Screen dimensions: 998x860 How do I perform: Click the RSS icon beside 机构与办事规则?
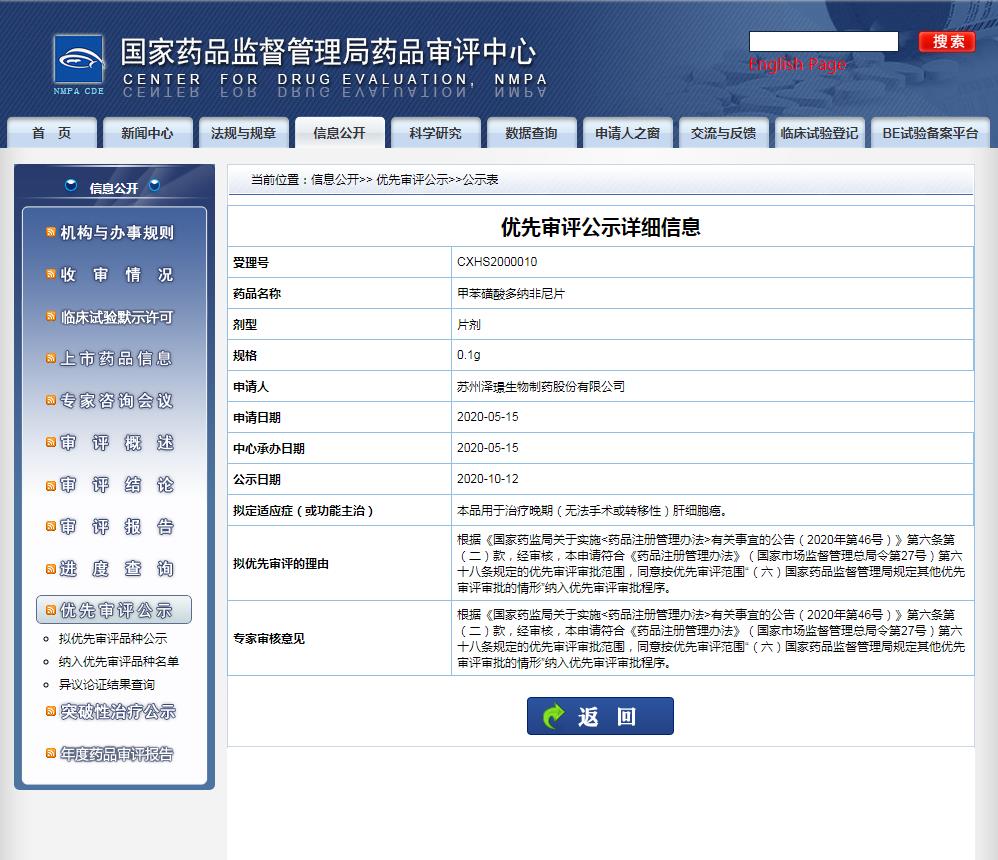51,232
